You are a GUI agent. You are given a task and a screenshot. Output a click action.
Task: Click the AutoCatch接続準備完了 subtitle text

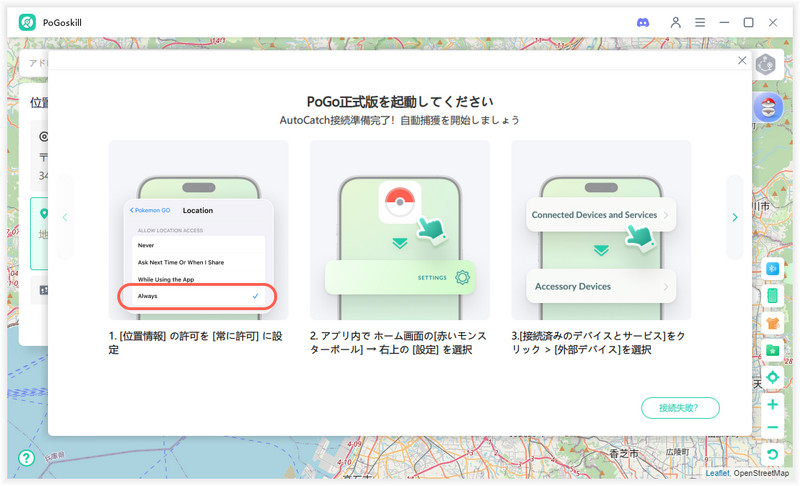point(399,120)
